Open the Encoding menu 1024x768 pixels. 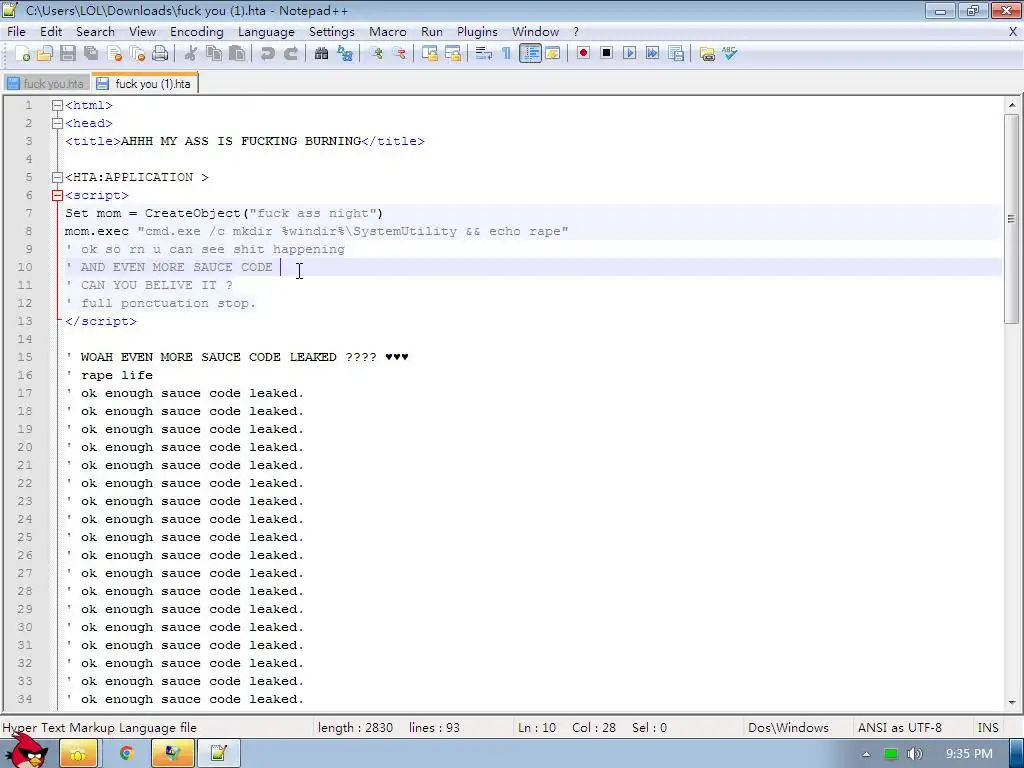coord(197,31)
